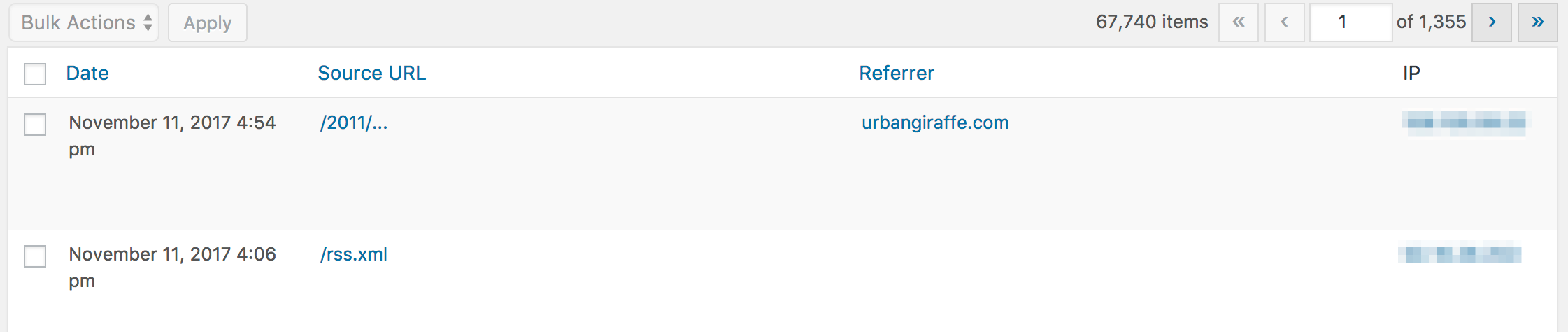Open the Bulk Actions dropdown
The width and height of the screenshot is (1568, 332).
[84, 22]
